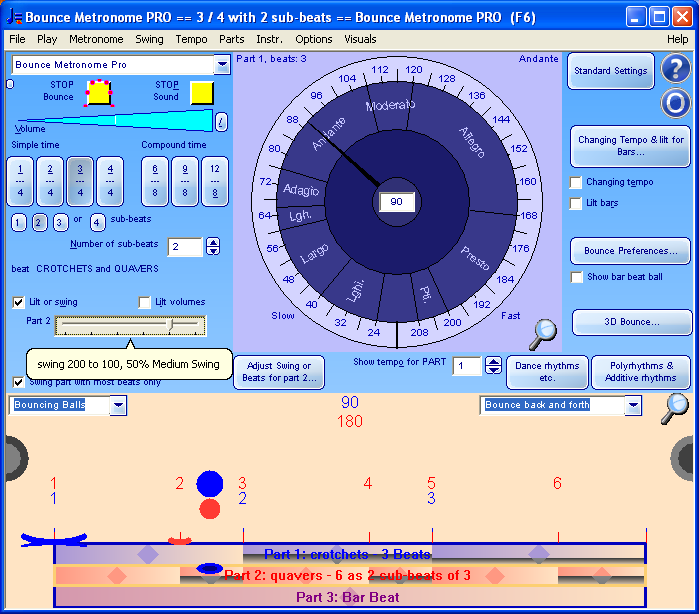Open the Metronome menu
The height and width of the screenshot is (614, 699).
tap(96, 39)
